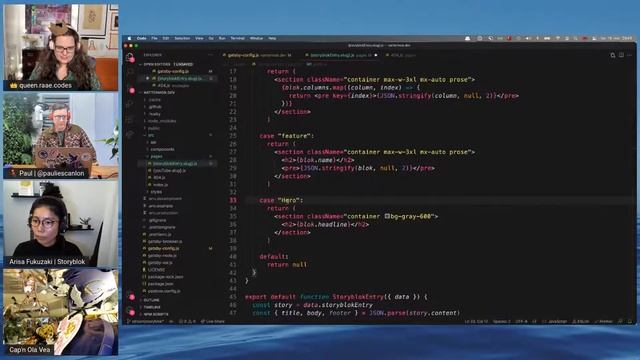
Task: Click Spaces indentation setting in status bar
Action: (501, 322)
